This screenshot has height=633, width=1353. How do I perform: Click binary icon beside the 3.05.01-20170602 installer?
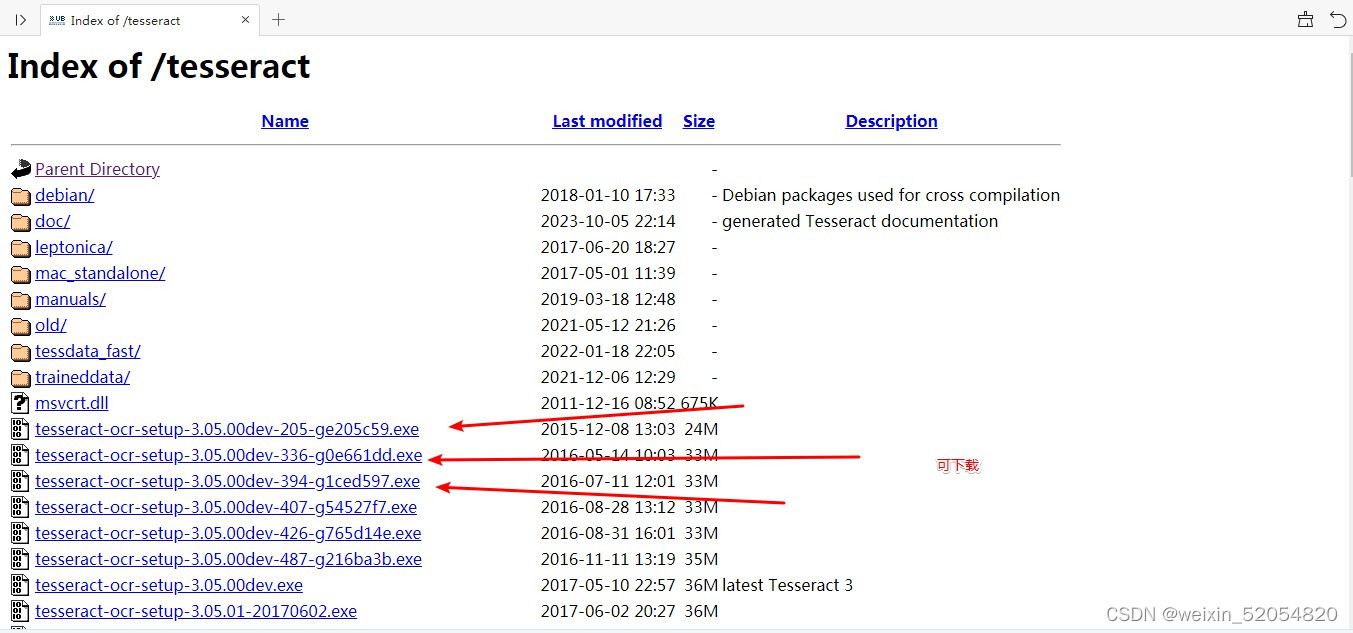point(21,611)
